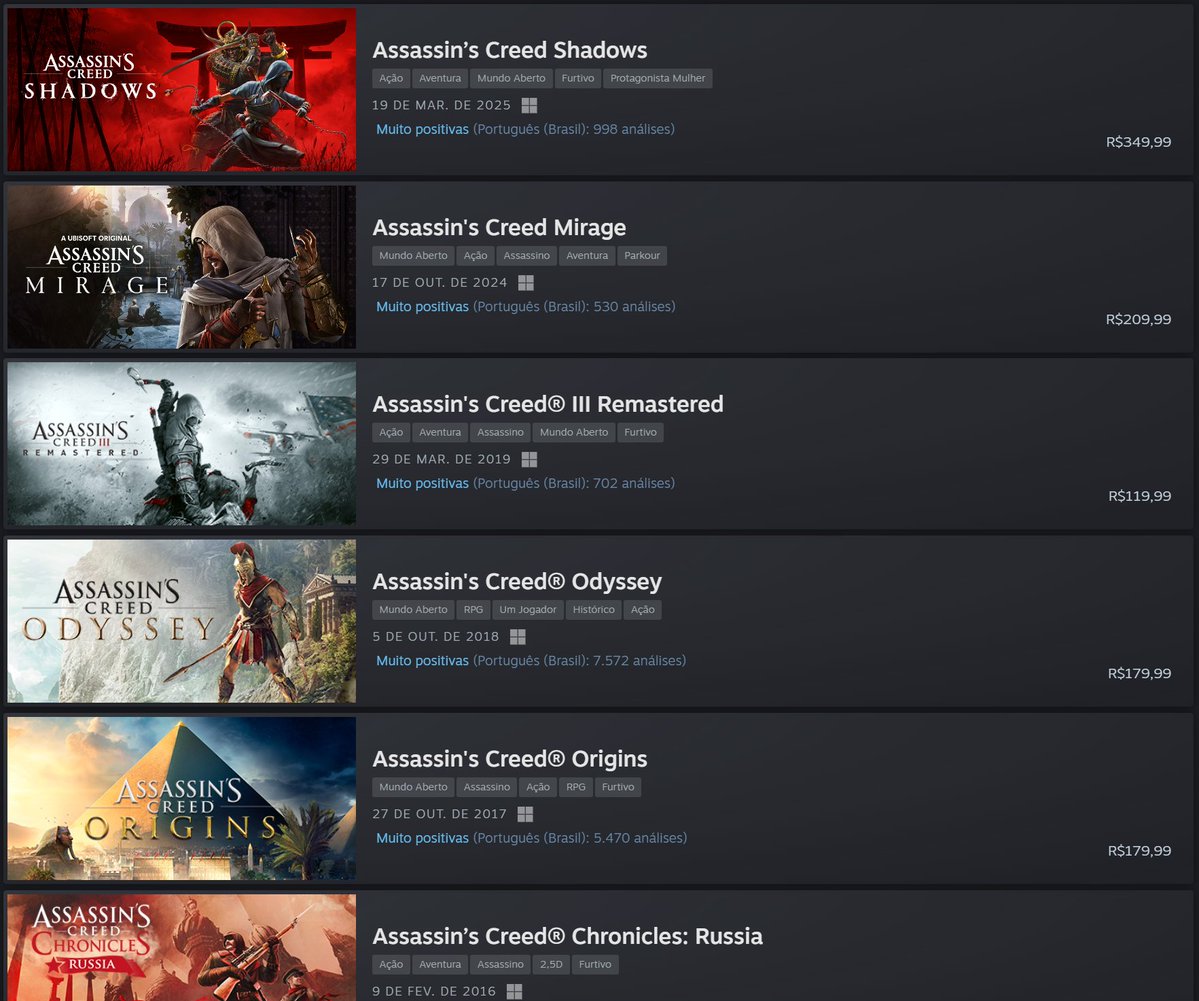This screenshot has height=1001, width=1199.
Task: Open Assassin's Creed Odyssey cover image
Action: 182,621
